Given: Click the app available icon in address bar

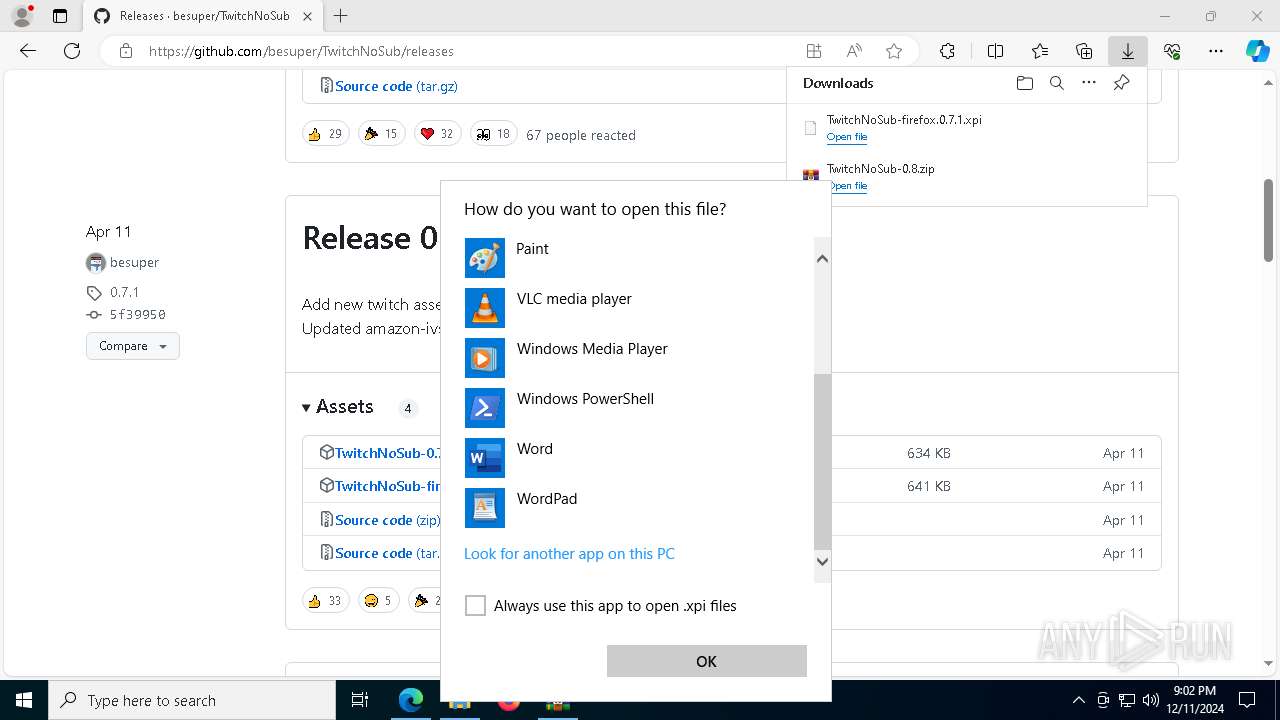Looking at the screenshot, I should (814, 51).
